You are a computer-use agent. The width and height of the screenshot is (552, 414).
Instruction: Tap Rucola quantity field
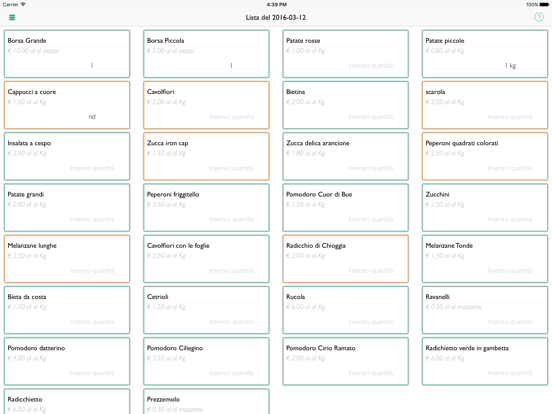tap(371, 321)
